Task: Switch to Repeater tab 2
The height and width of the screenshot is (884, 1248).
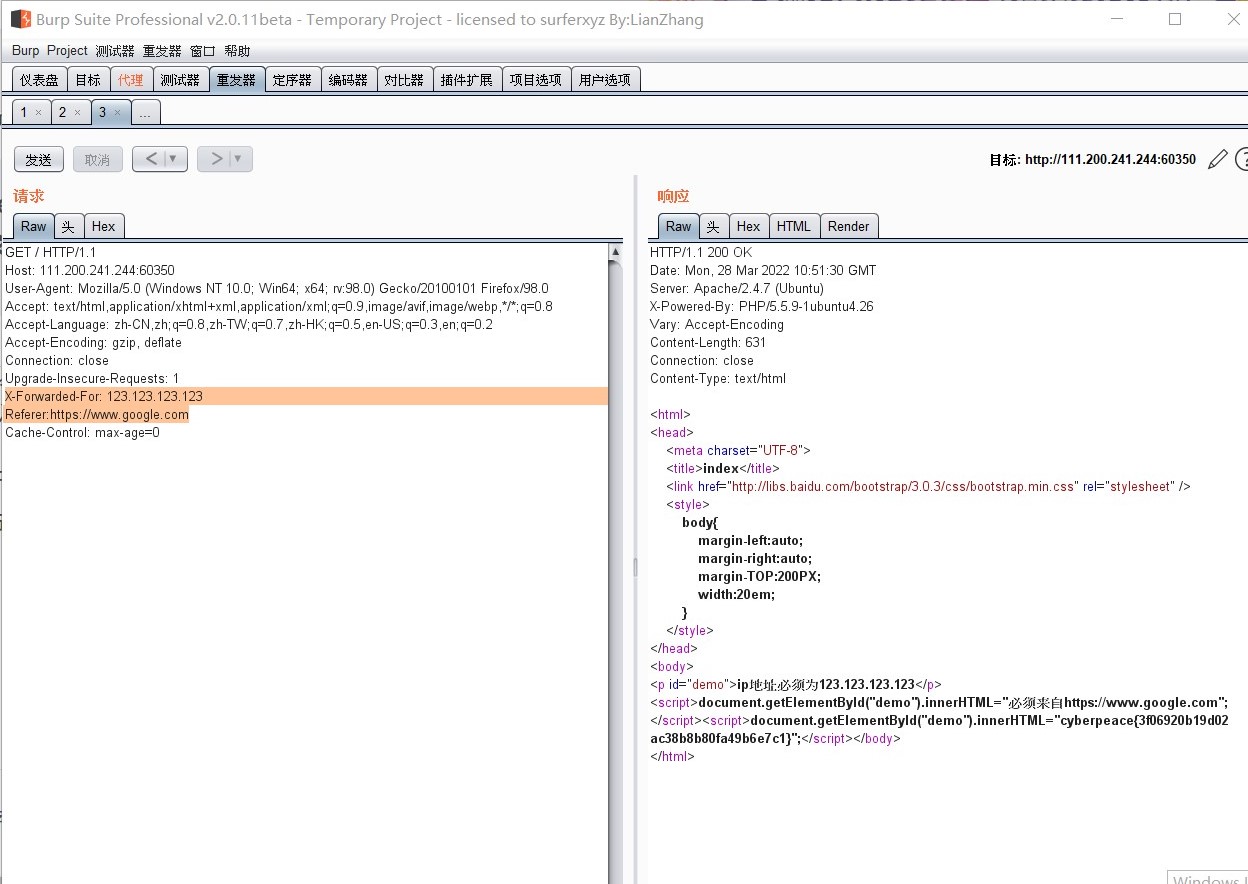Action: pyautogui.click(x=64, y=112)
